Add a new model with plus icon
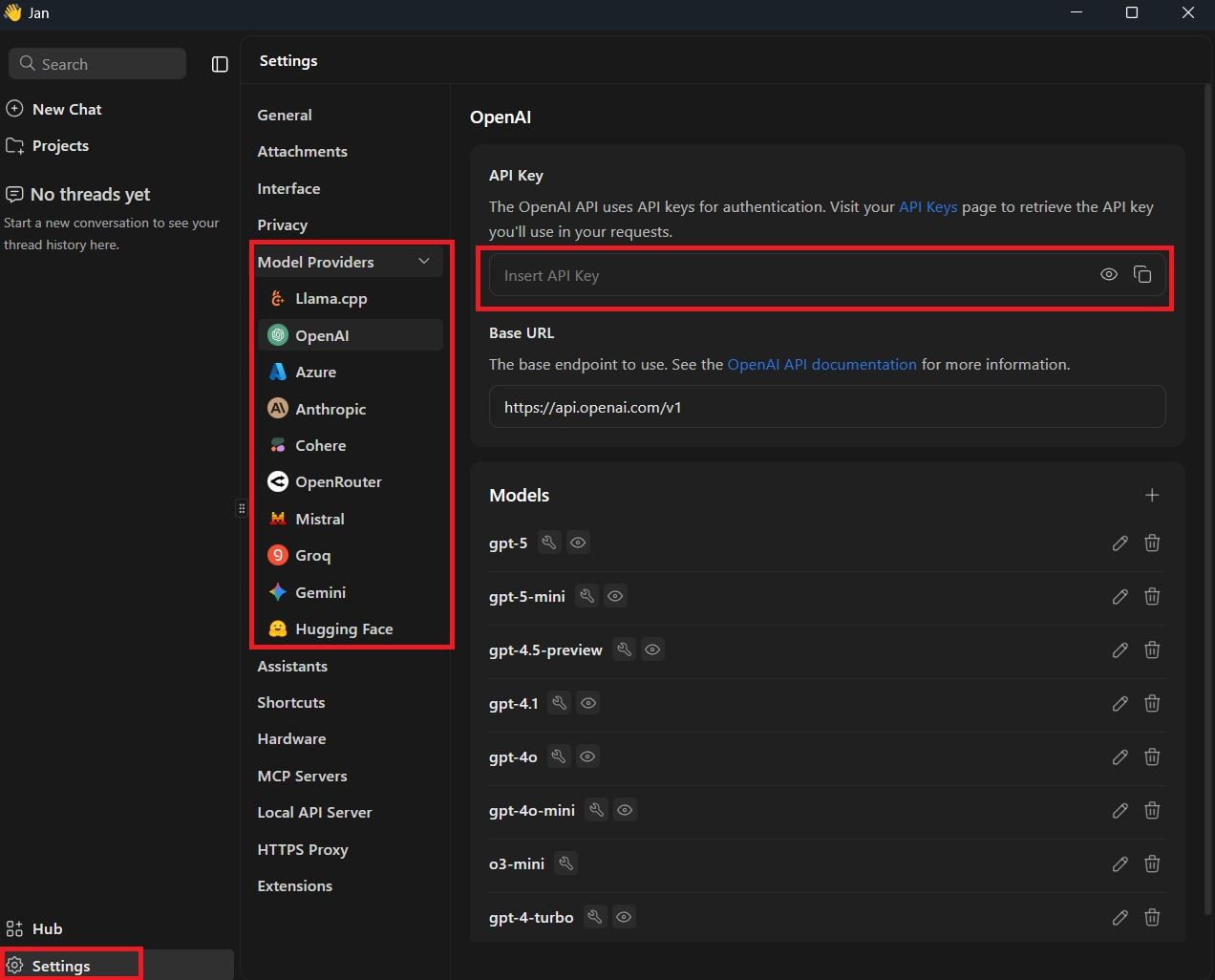1215x980 pixels. point(1152,495)
